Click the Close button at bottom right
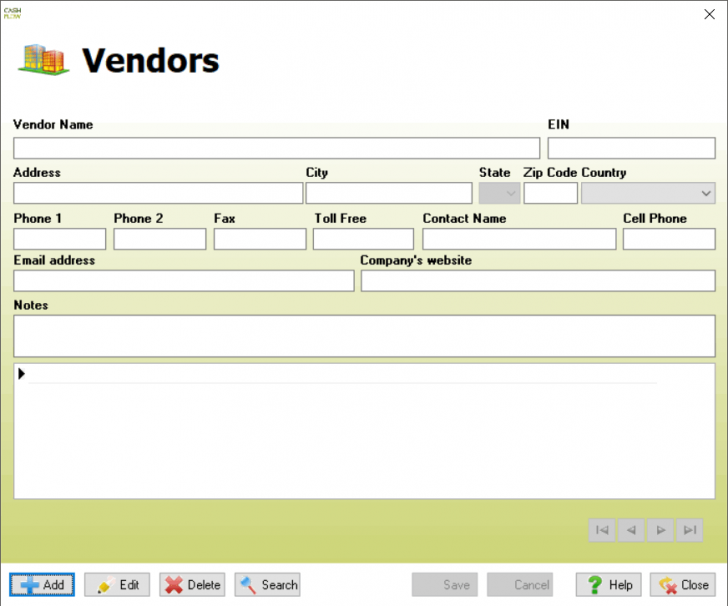This screenshot has height=606, width=728. [x=682, y=585]
